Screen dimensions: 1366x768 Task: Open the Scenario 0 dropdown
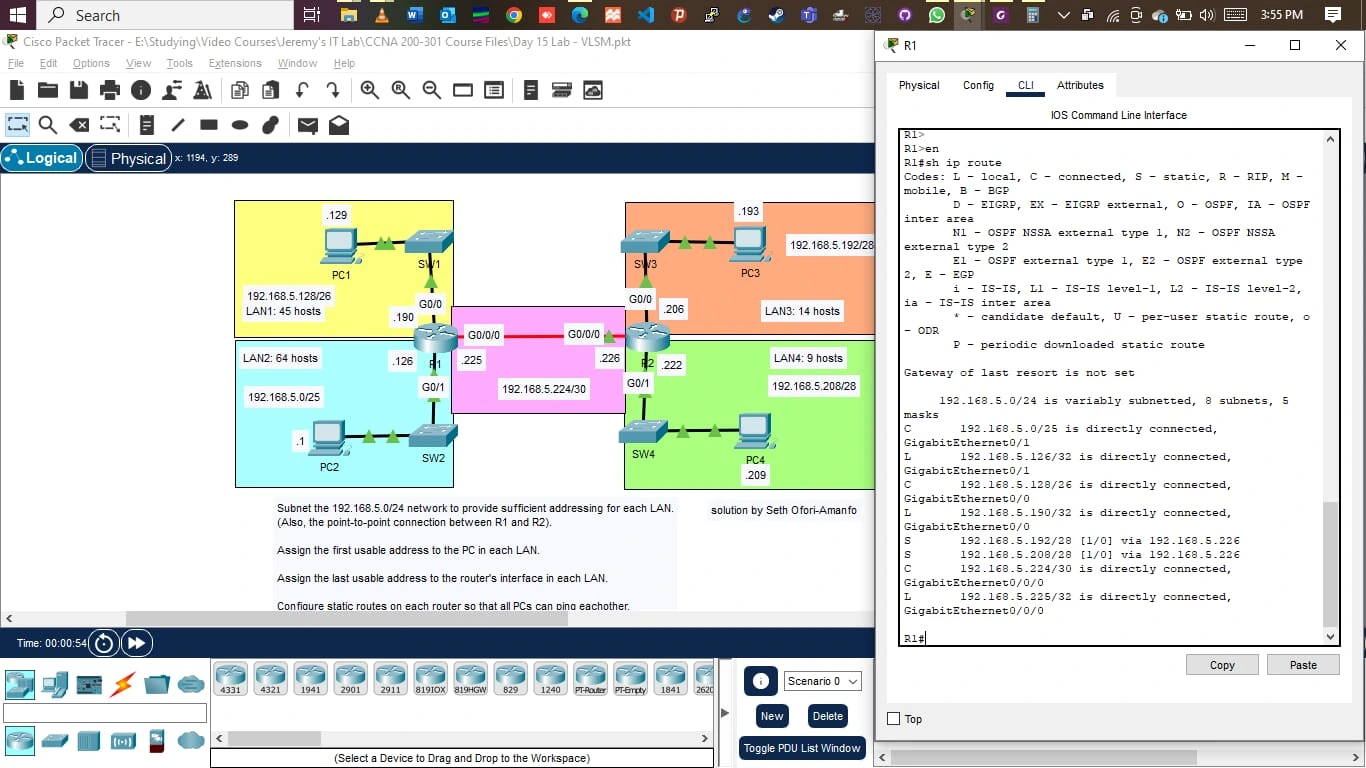[x=823, y=681]
